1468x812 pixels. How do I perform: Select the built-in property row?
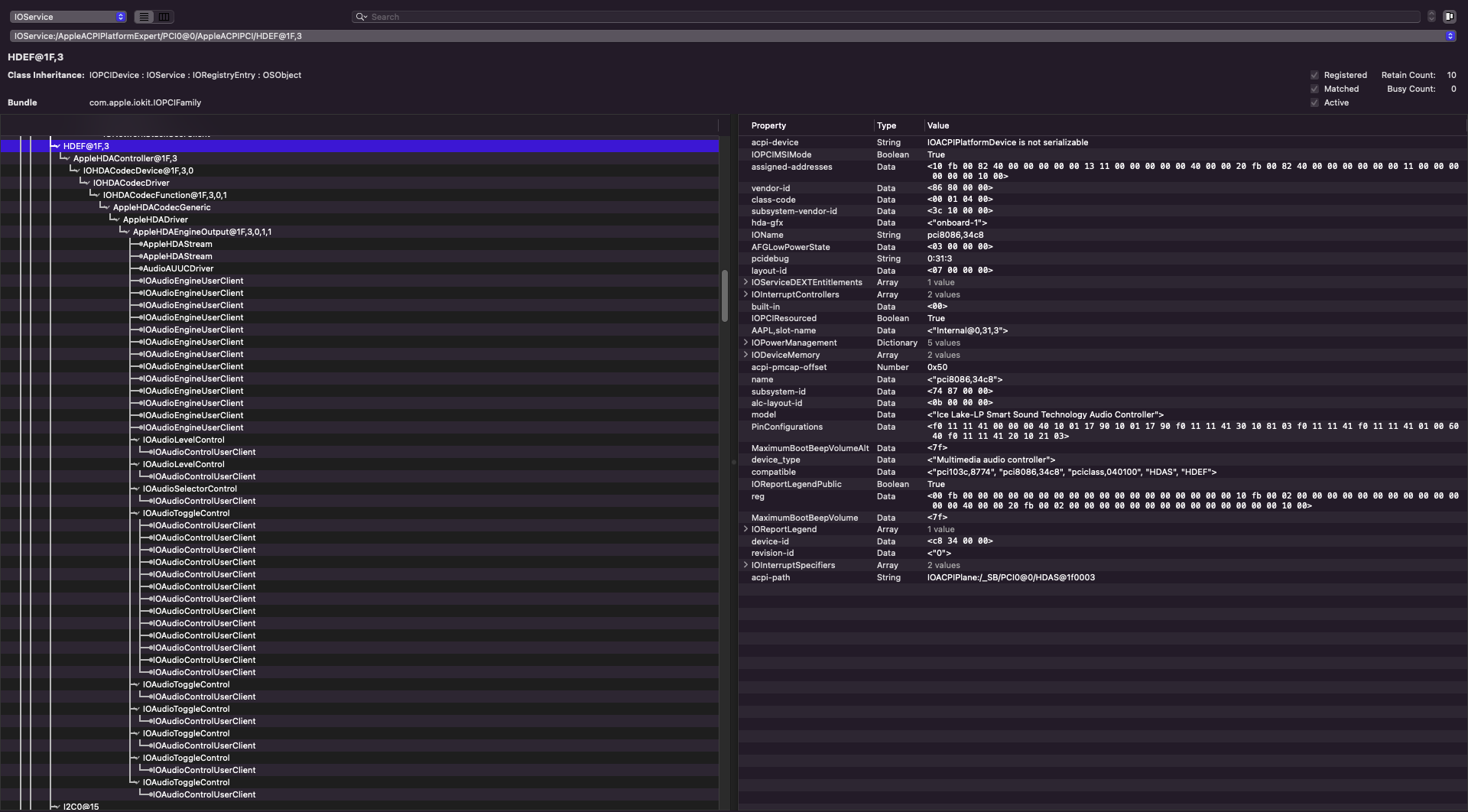(x=1102, y=307)
